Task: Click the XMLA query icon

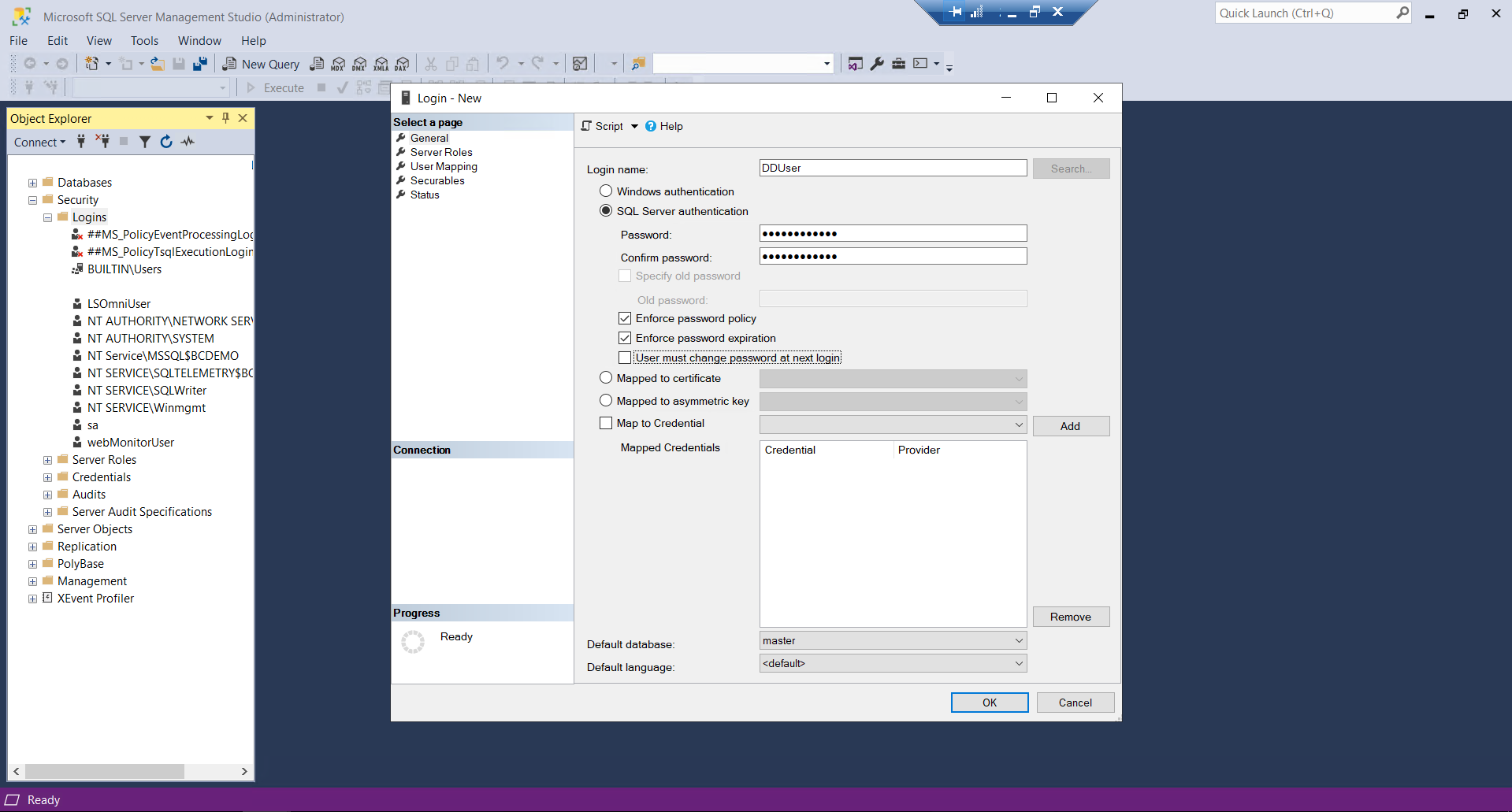Action: [381, 64]
